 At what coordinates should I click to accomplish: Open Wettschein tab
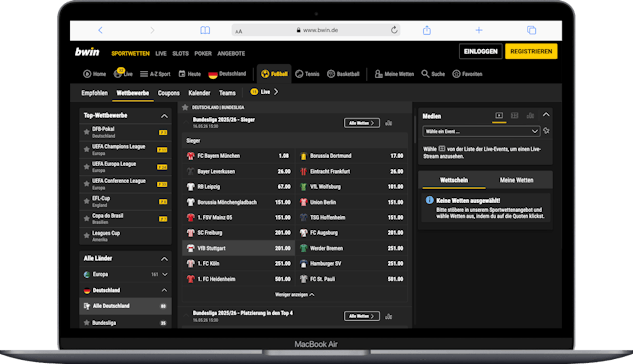[x=454, y=180]
